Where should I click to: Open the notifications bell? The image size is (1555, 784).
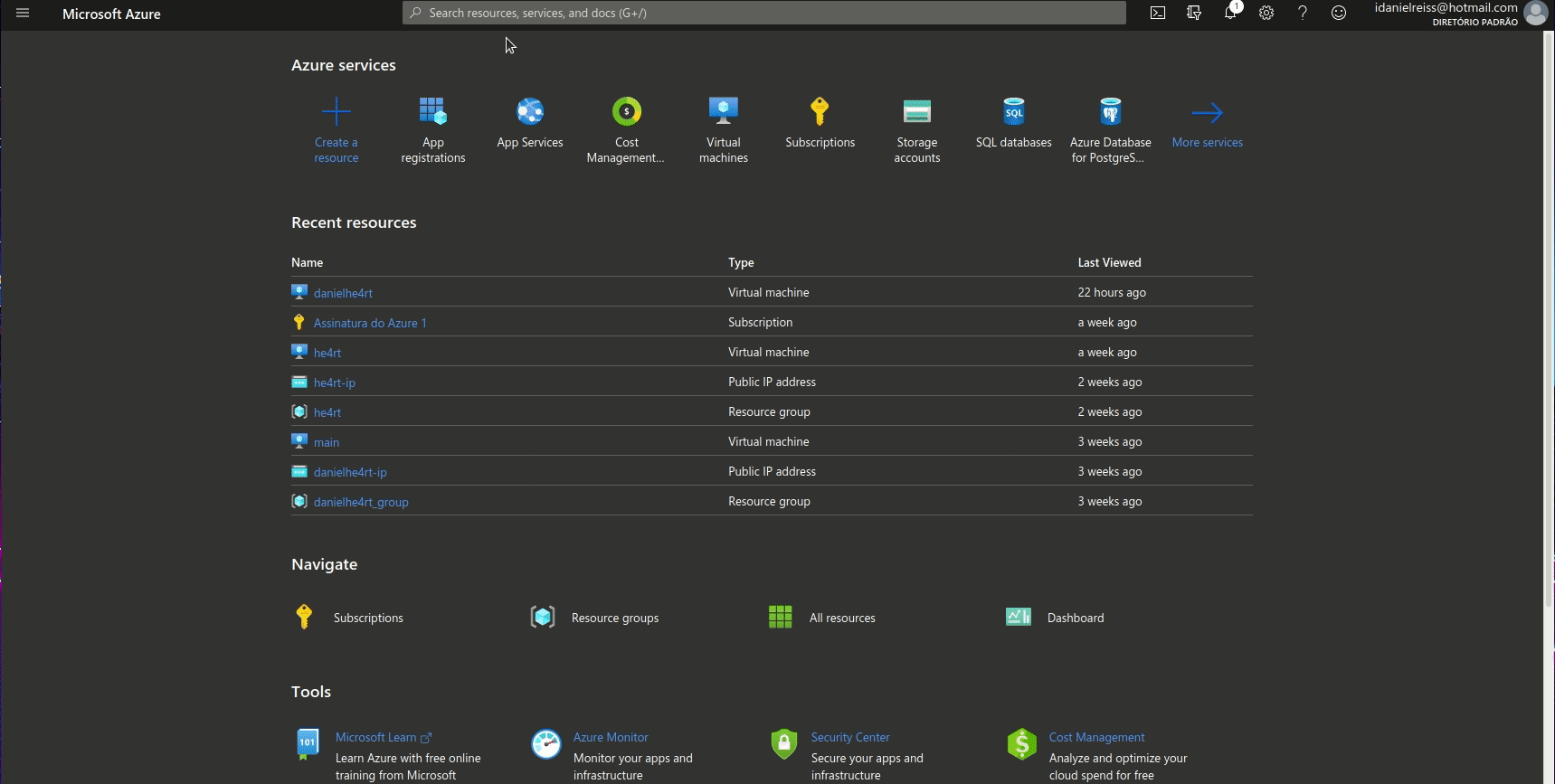tap(1230, 13)
